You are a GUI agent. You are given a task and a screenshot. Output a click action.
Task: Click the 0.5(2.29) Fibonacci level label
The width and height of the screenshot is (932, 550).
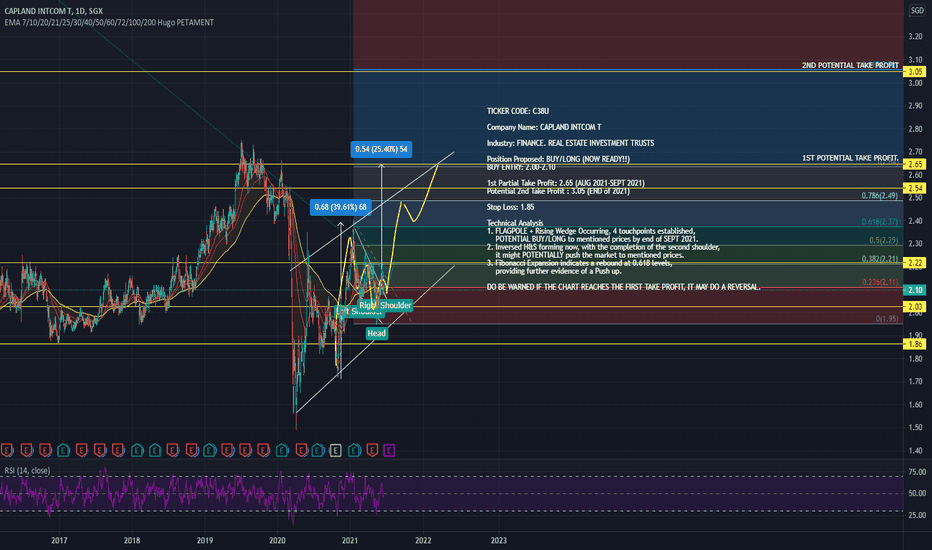tap(883, 240)
